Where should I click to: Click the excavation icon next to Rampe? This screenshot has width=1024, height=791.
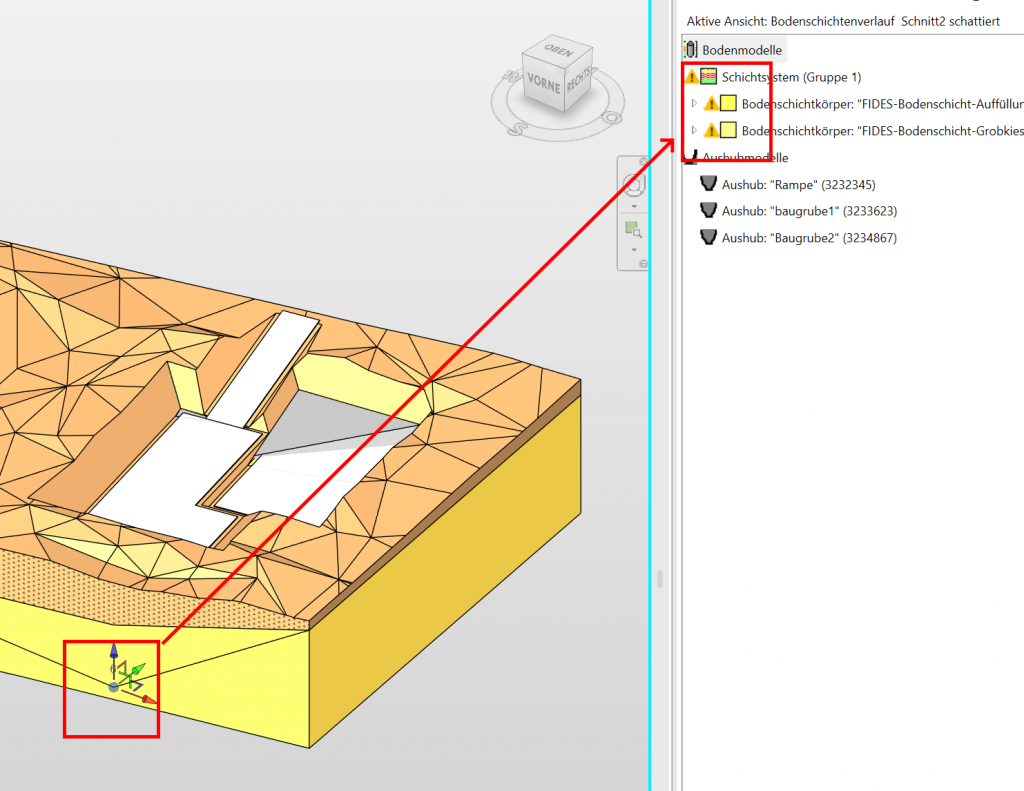click(x=709, y=184)
